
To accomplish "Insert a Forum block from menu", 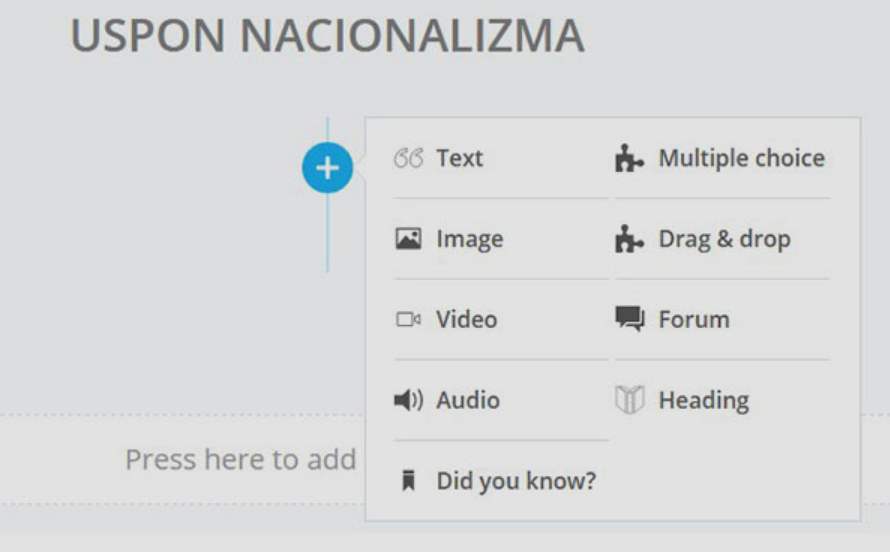I will coord(693,320).
